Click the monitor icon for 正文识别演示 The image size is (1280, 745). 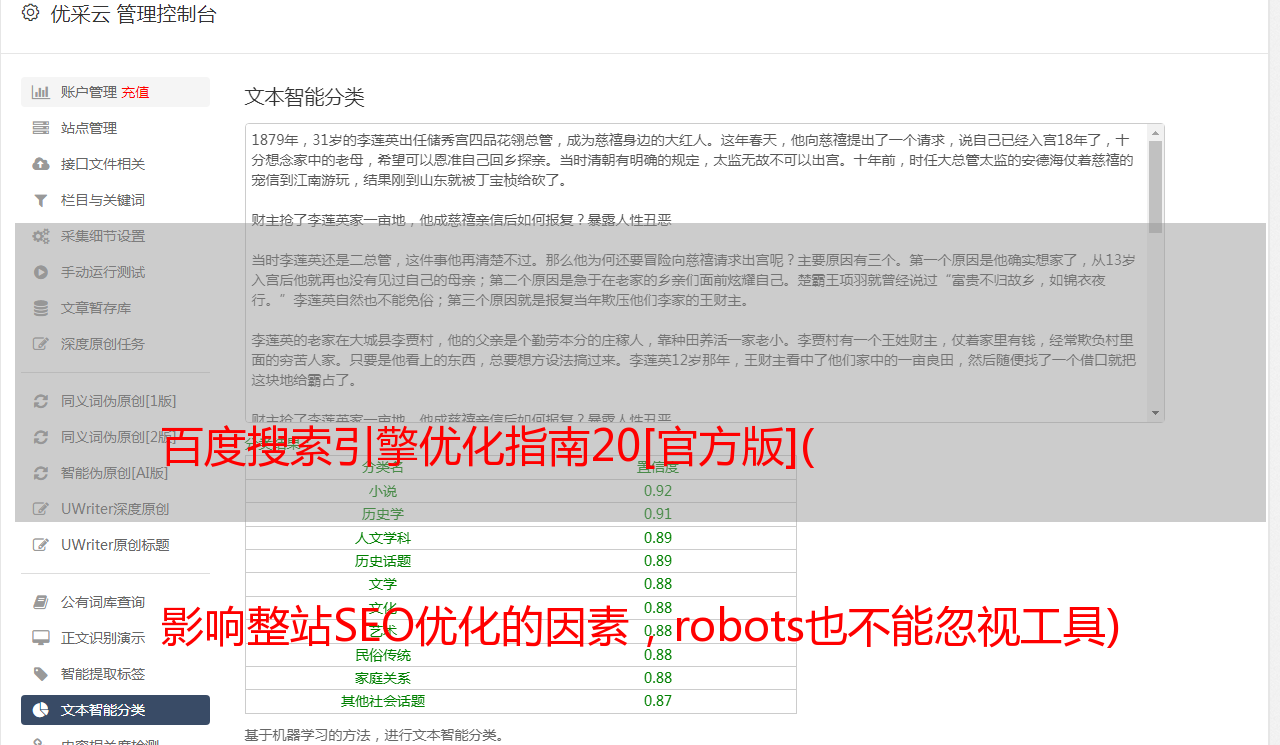[x=40, y=638]
